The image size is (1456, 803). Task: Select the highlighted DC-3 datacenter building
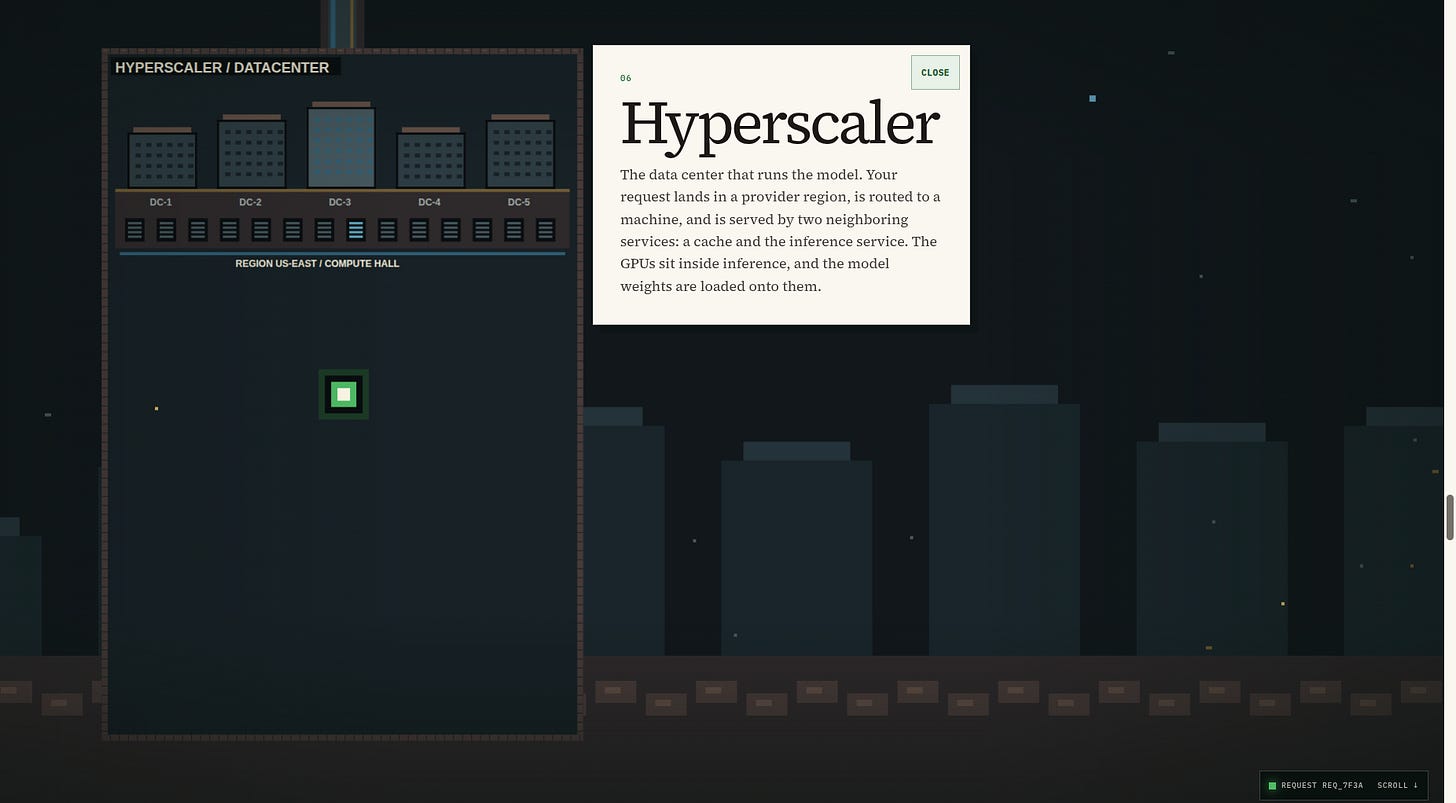click(x=341, y=145)
